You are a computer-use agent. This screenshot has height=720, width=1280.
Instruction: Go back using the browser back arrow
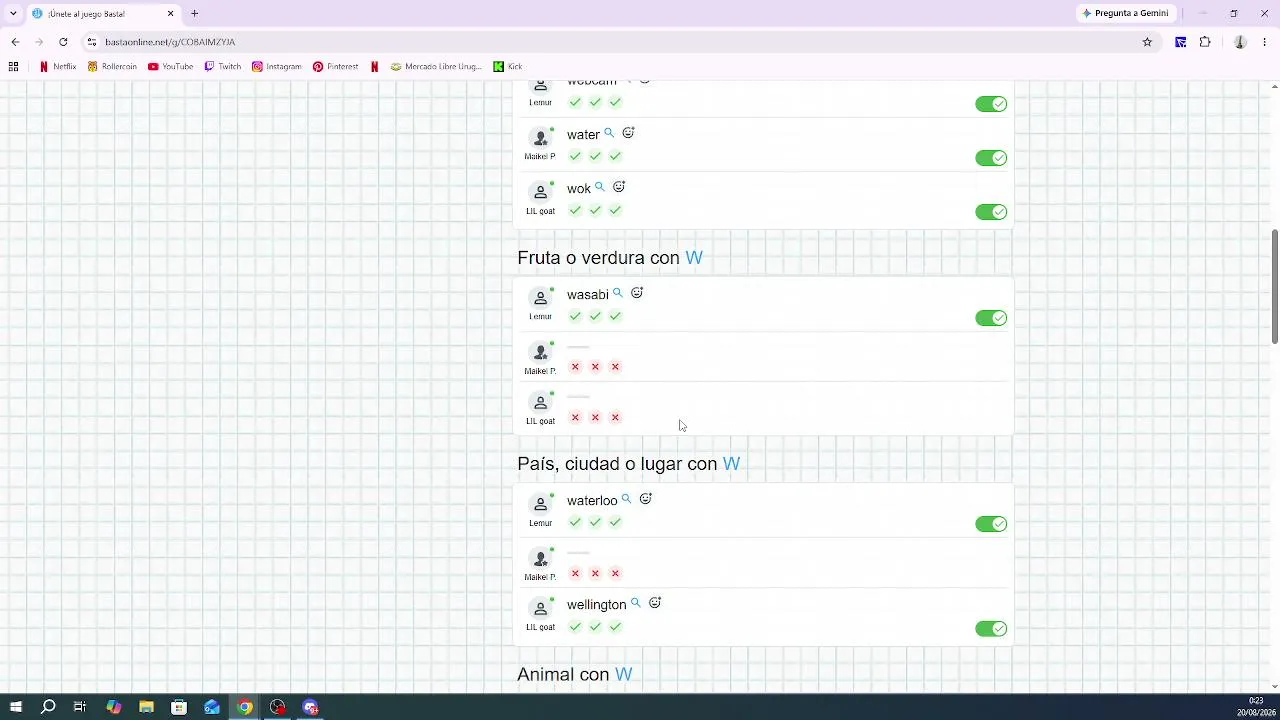pyautogui.click(x=15, y=42)
